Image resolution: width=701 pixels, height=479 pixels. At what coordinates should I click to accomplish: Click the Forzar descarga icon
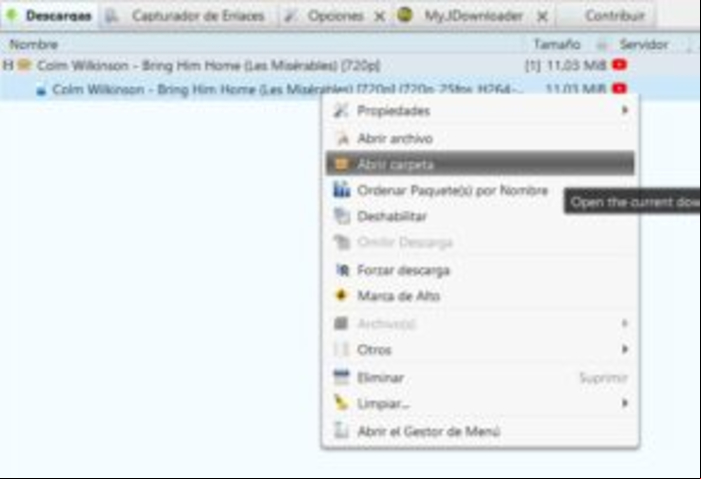click(342, 270)
